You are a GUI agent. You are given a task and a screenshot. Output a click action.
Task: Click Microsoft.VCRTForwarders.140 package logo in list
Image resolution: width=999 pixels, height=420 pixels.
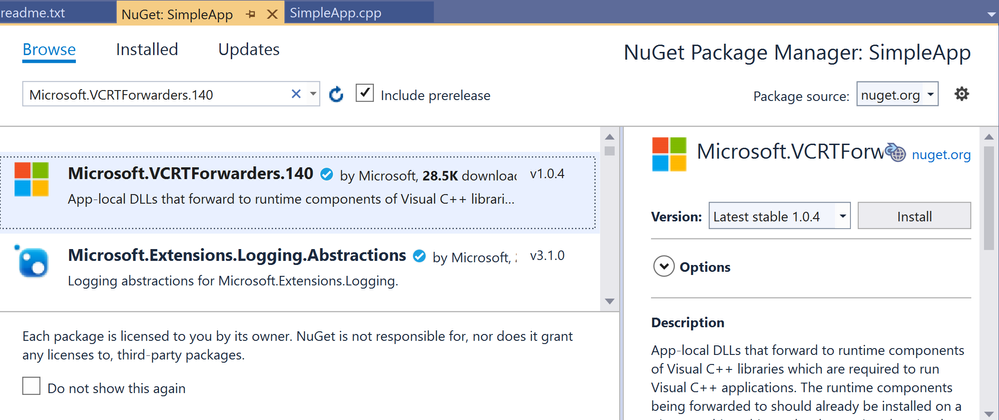31,180
